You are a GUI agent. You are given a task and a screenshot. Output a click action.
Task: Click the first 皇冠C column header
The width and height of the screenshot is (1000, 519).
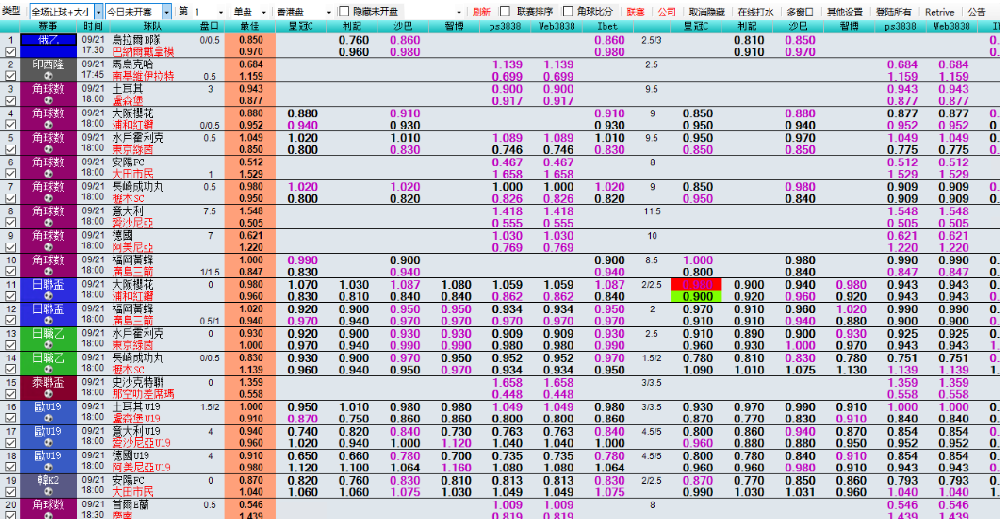coord(302,26)
